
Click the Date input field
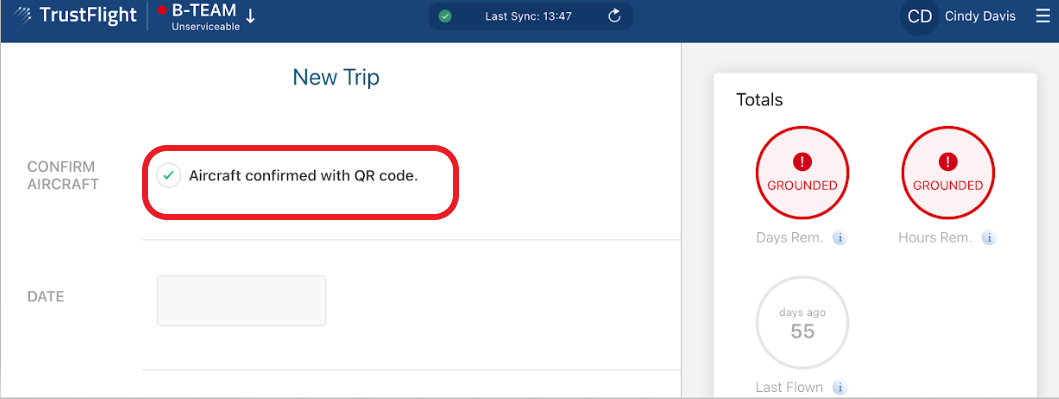[x=242, y=300]
